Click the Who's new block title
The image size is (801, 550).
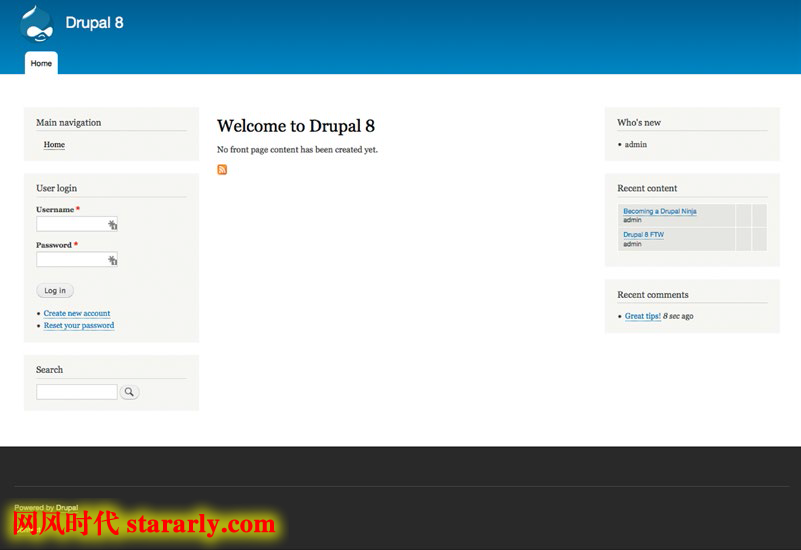[639, 123]
